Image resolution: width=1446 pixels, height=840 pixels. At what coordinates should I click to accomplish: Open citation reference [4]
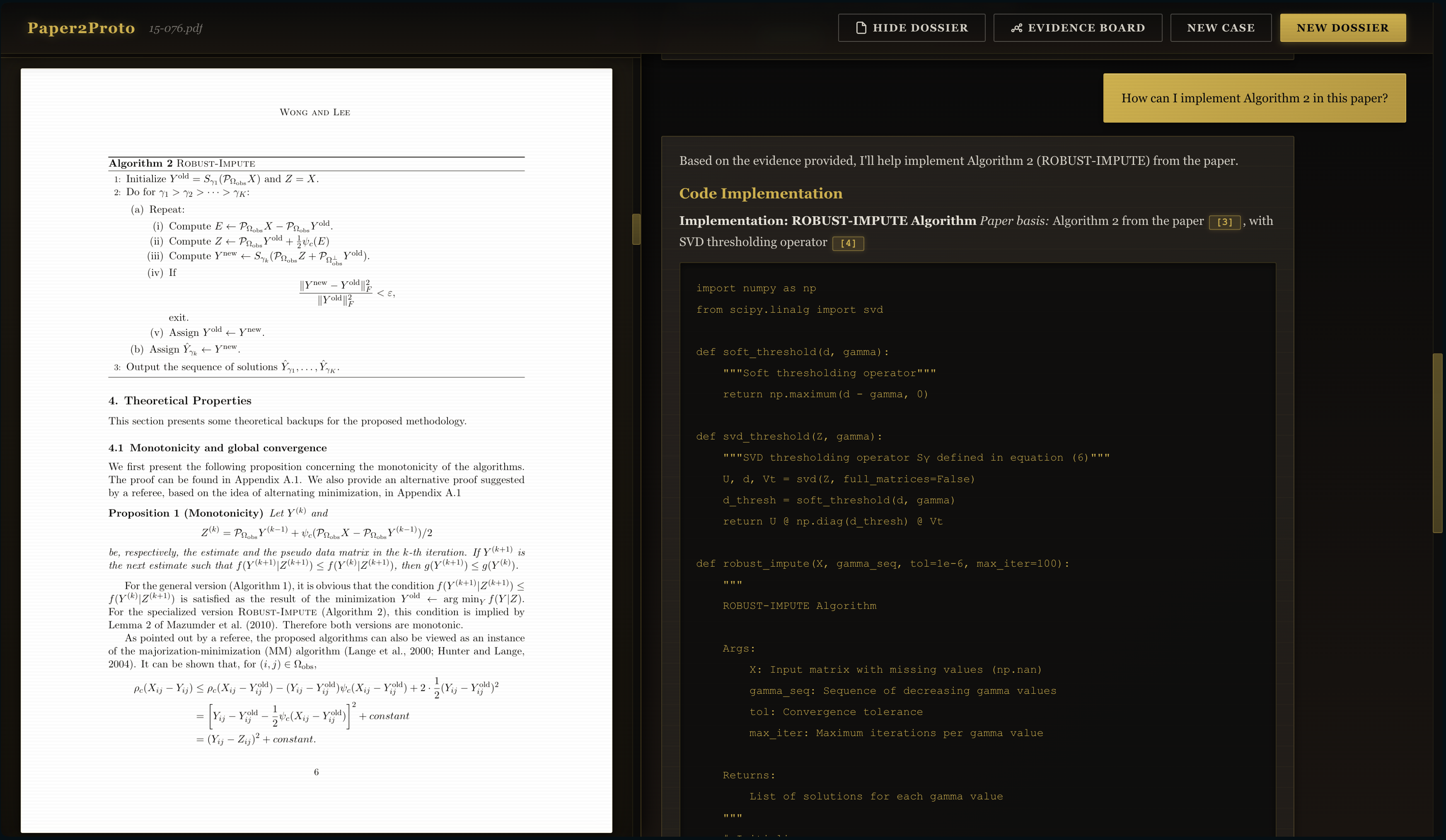click(x=848, y=243)
